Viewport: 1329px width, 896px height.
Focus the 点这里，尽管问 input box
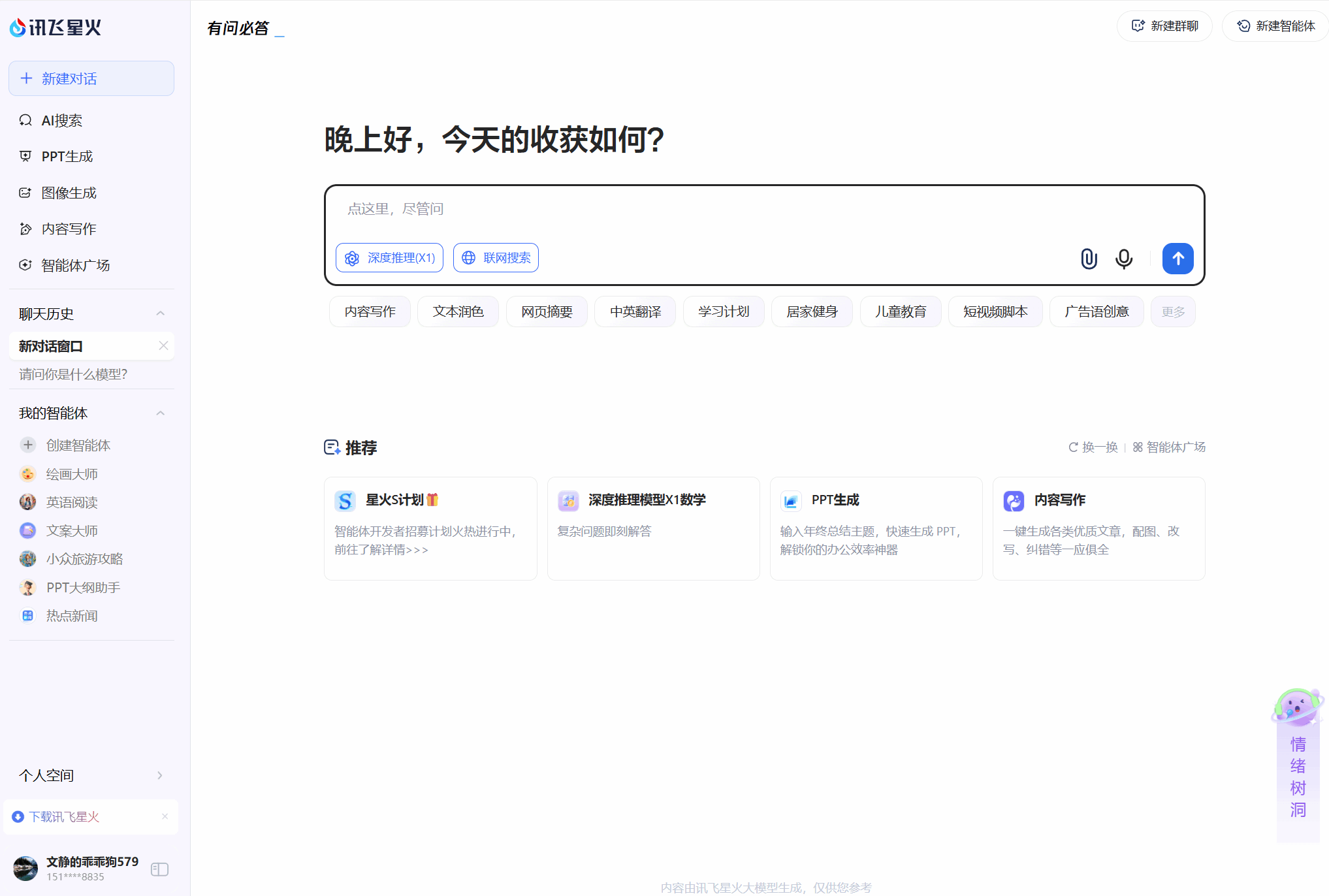tap(764, 209)
